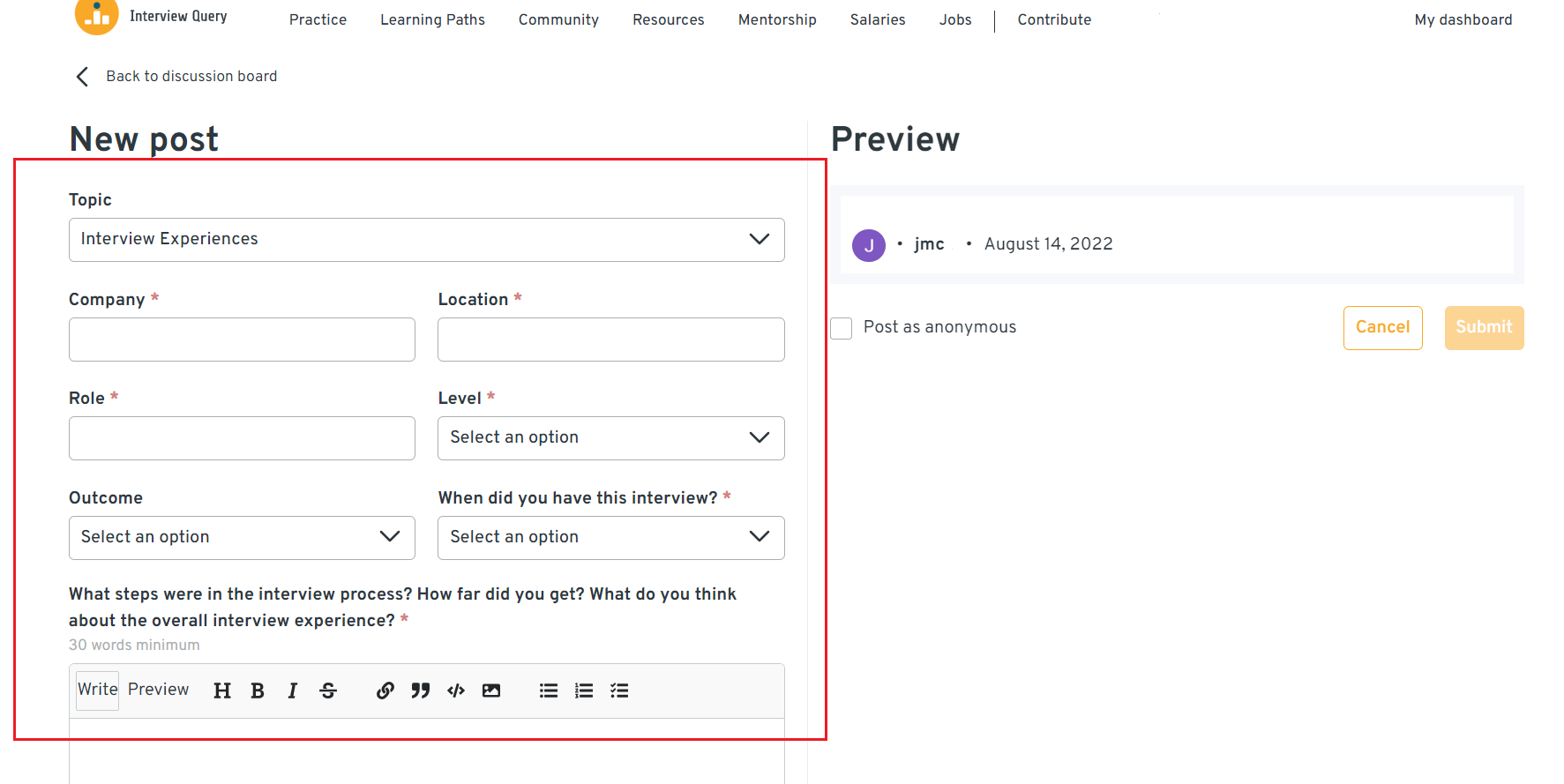Viewport: 1564px width, 784px height.
Task: Apply strikethrough formatting
Action: pos(328,691)
